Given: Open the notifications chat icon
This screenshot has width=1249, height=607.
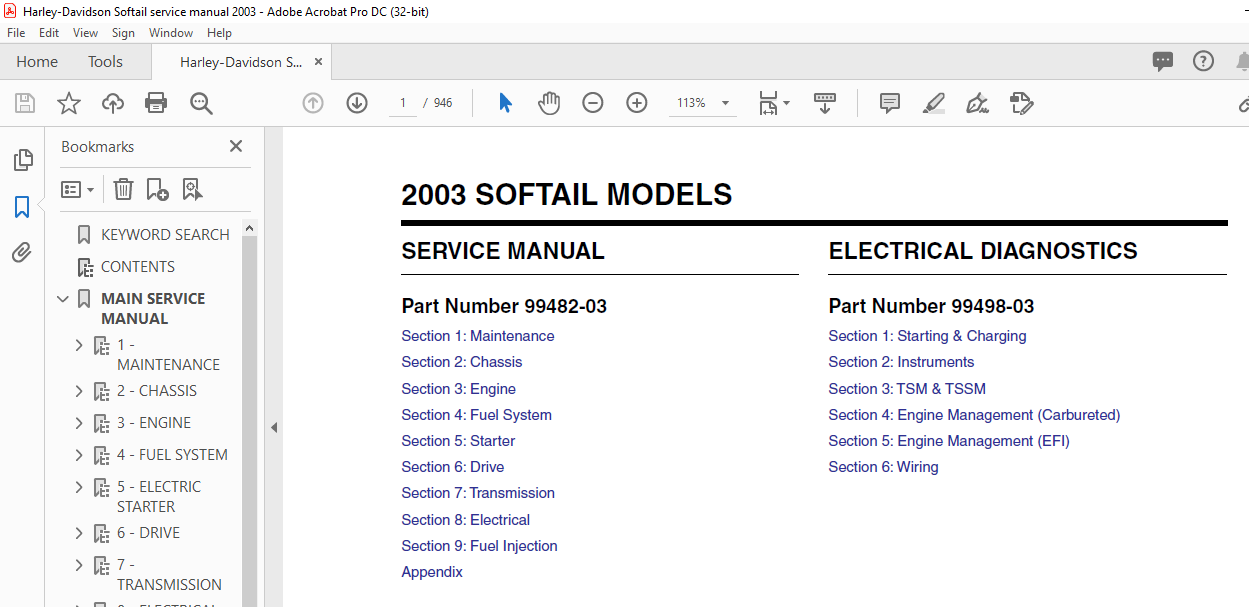Looking at the screenshot, I should [x=1163, y=62].
